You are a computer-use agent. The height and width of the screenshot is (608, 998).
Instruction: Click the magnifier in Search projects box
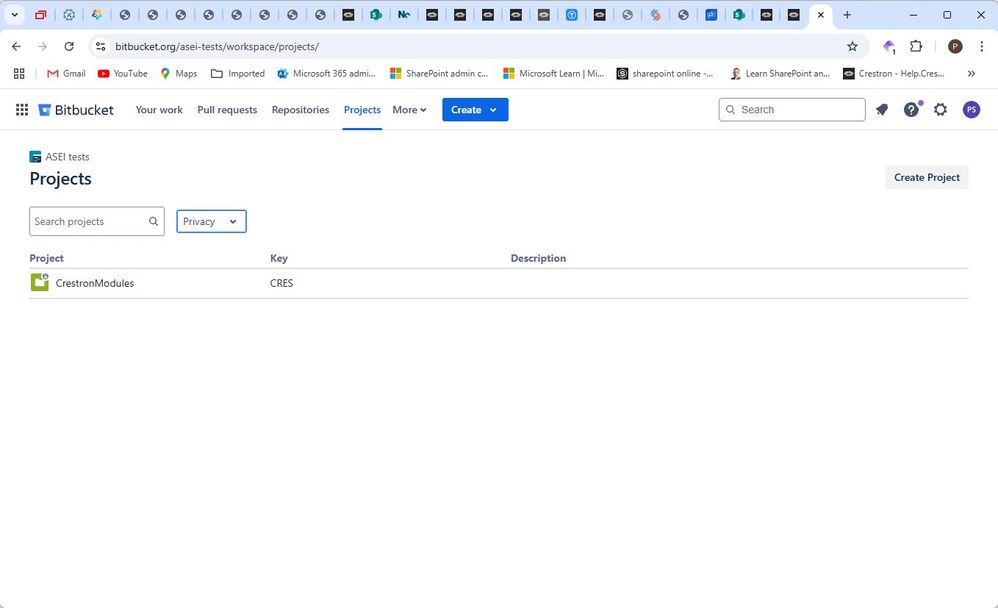pyautogui.click(x=153, y=222)
